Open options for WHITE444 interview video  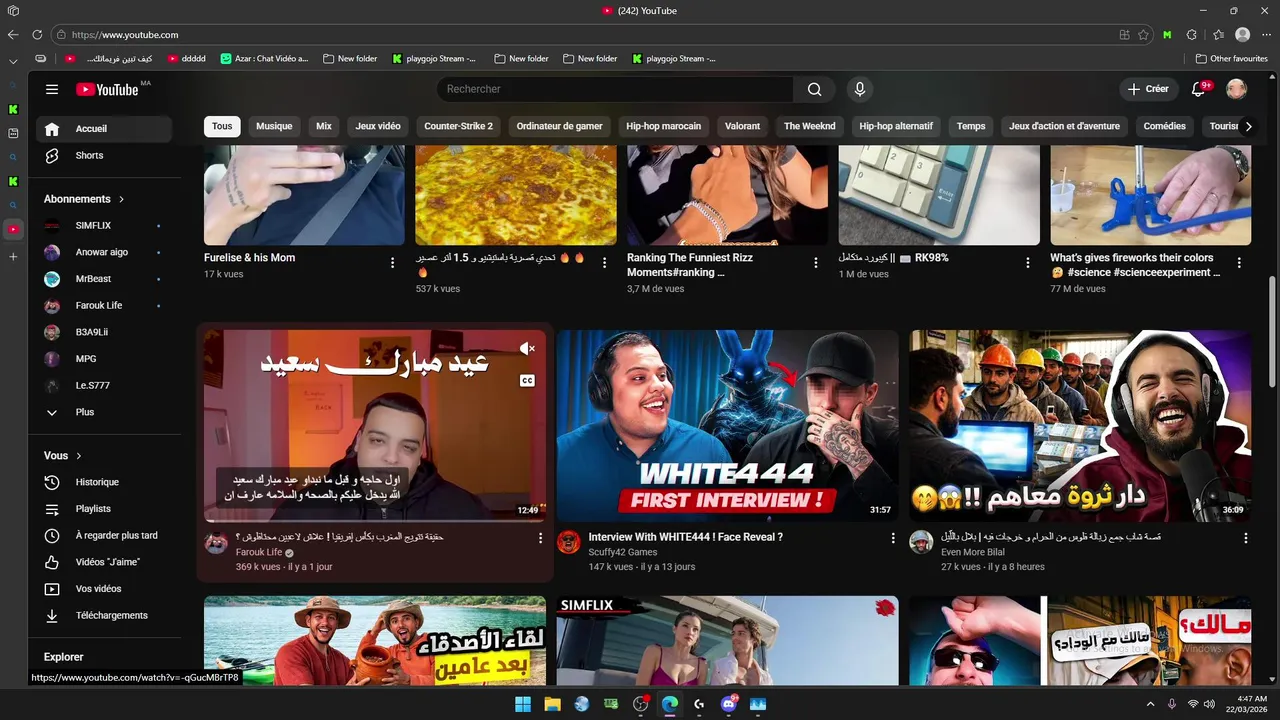pos(893,538)
